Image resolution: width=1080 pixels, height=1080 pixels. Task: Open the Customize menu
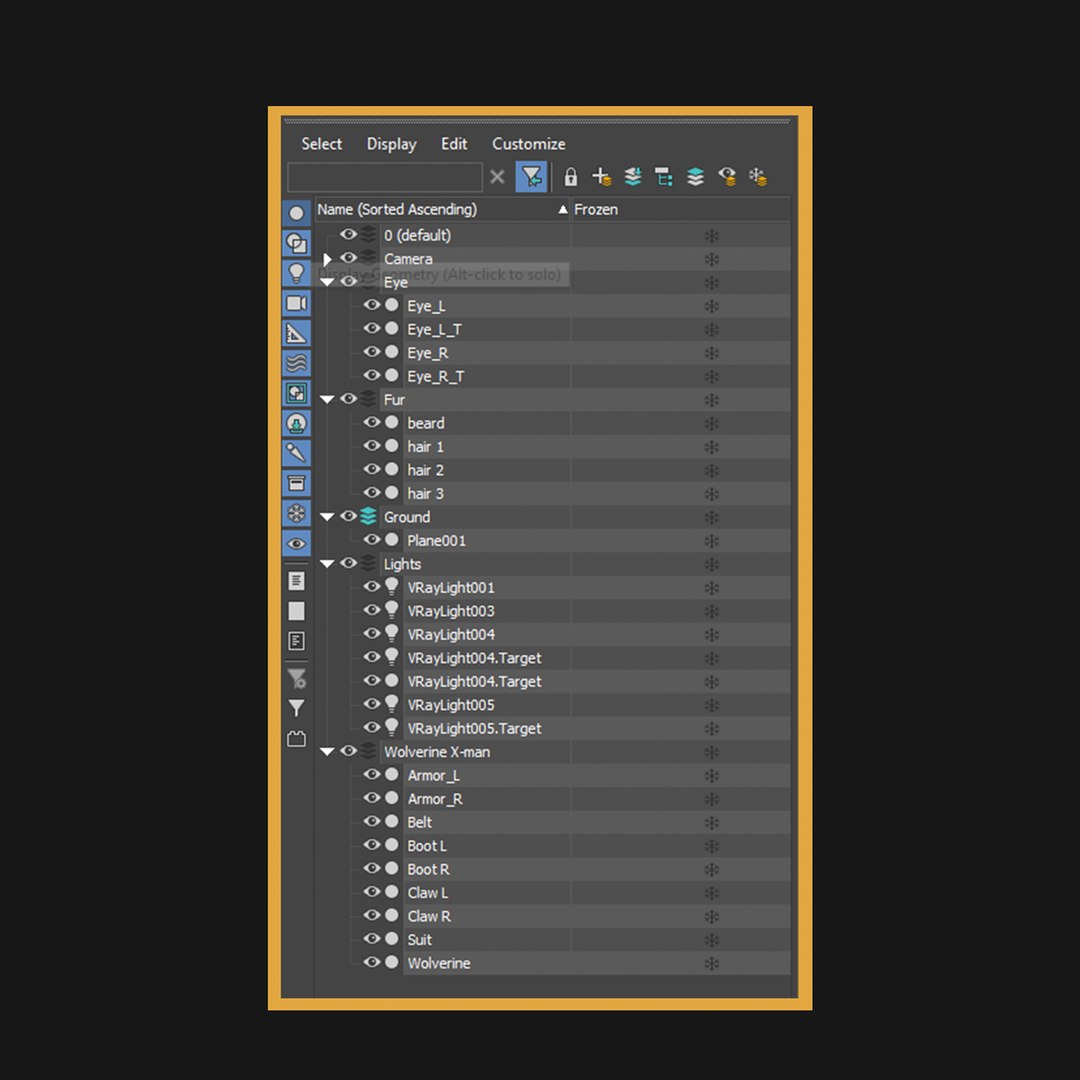coord(528,144)
